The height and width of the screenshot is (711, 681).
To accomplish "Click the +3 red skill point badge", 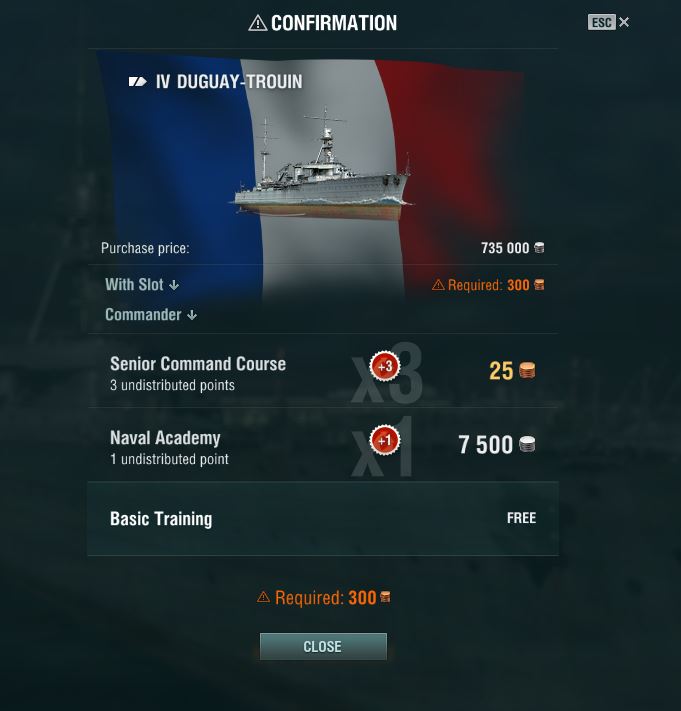I will point(385,366).
